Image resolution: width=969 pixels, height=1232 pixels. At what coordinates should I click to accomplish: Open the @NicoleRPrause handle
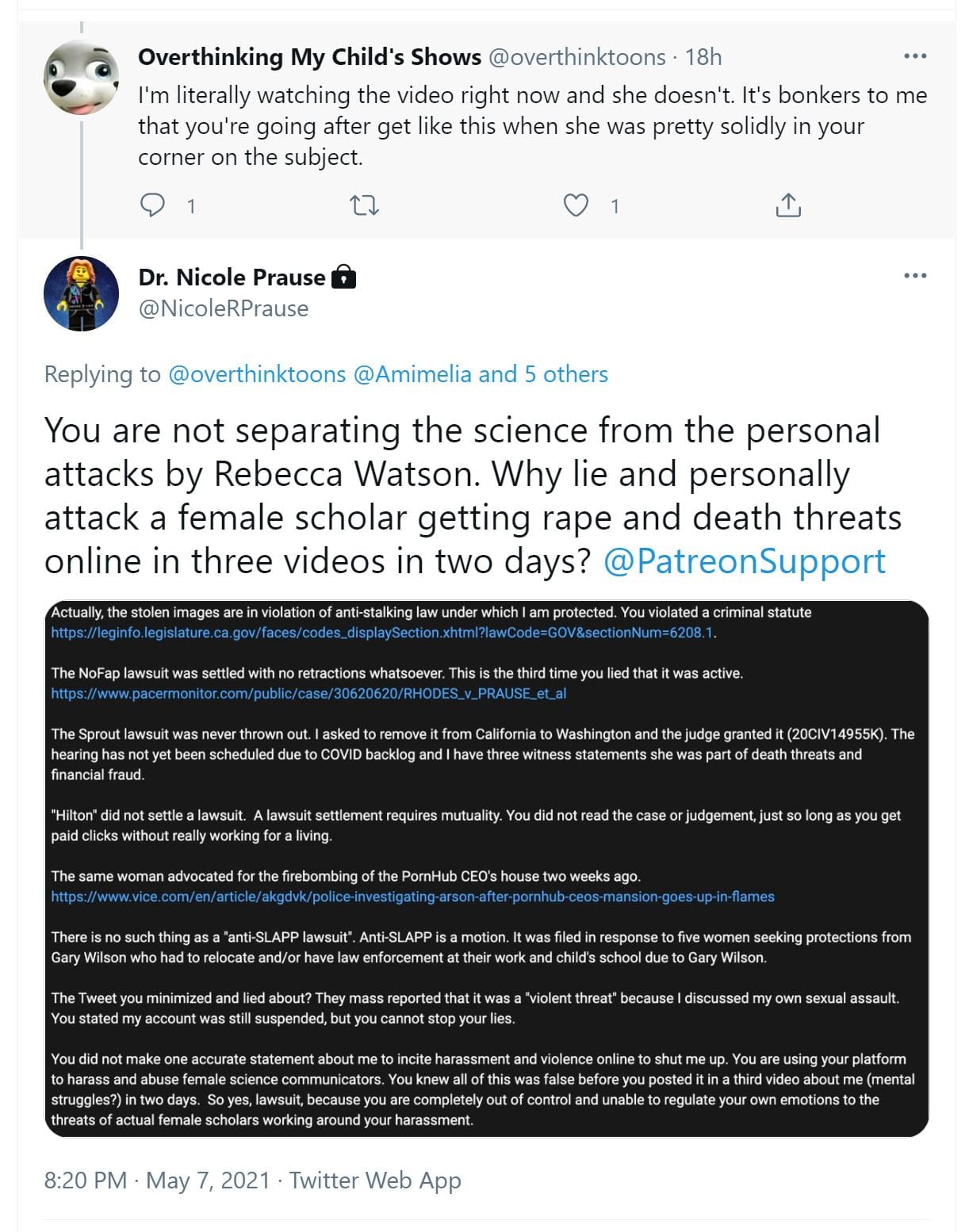tap(224, 308)
